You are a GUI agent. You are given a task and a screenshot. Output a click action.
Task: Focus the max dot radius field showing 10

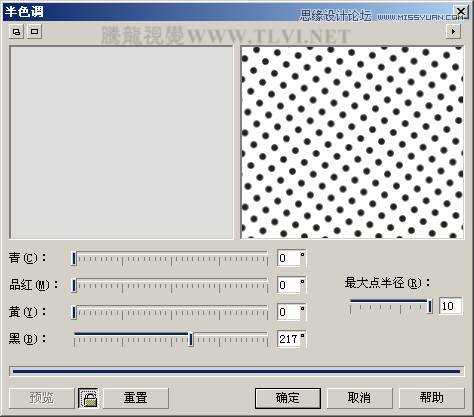point(451,306)
